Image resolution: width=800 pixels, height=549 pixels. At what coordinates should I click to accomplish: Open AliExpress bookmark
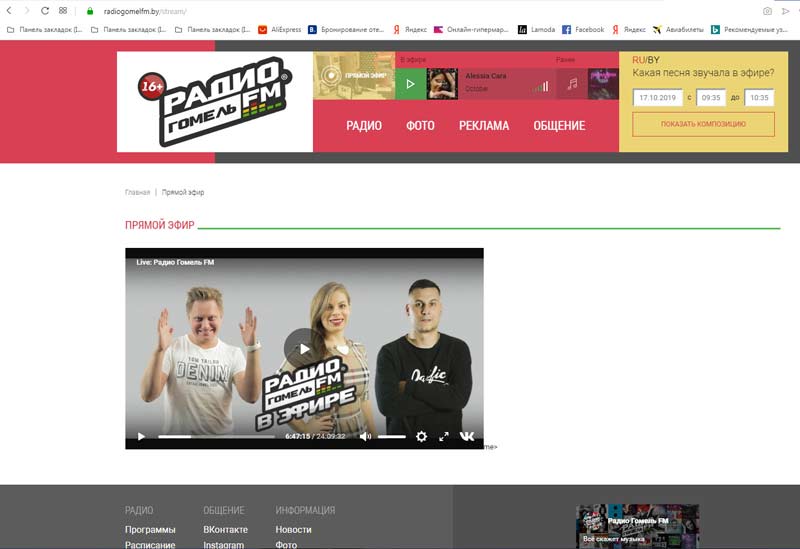280,30
